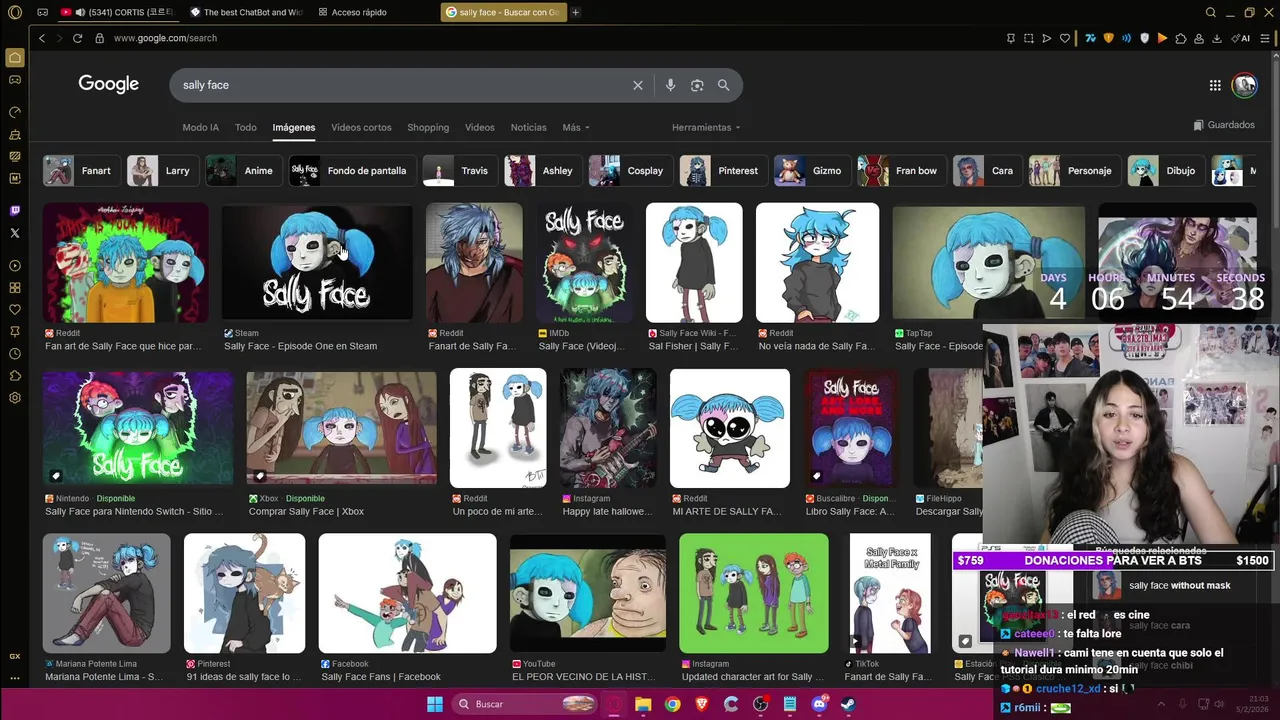Start Google voice search with microphone
Image resolution: width=1280 pixels, height=720 pixels.
pyautogui.click(x=670, y=85)
